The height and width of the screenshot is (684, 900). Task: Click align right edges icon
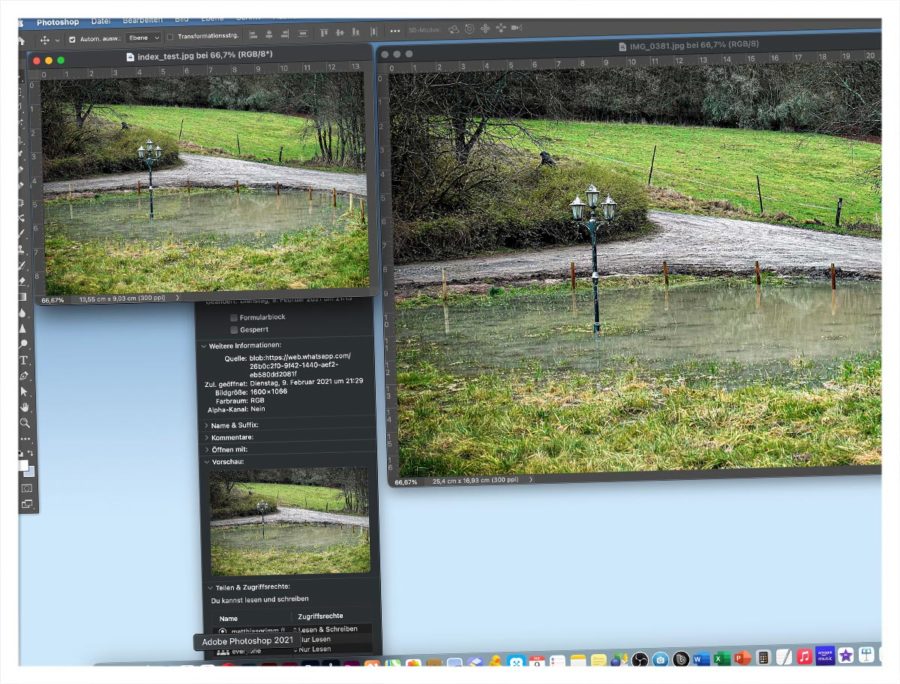[x=285, y=34]
